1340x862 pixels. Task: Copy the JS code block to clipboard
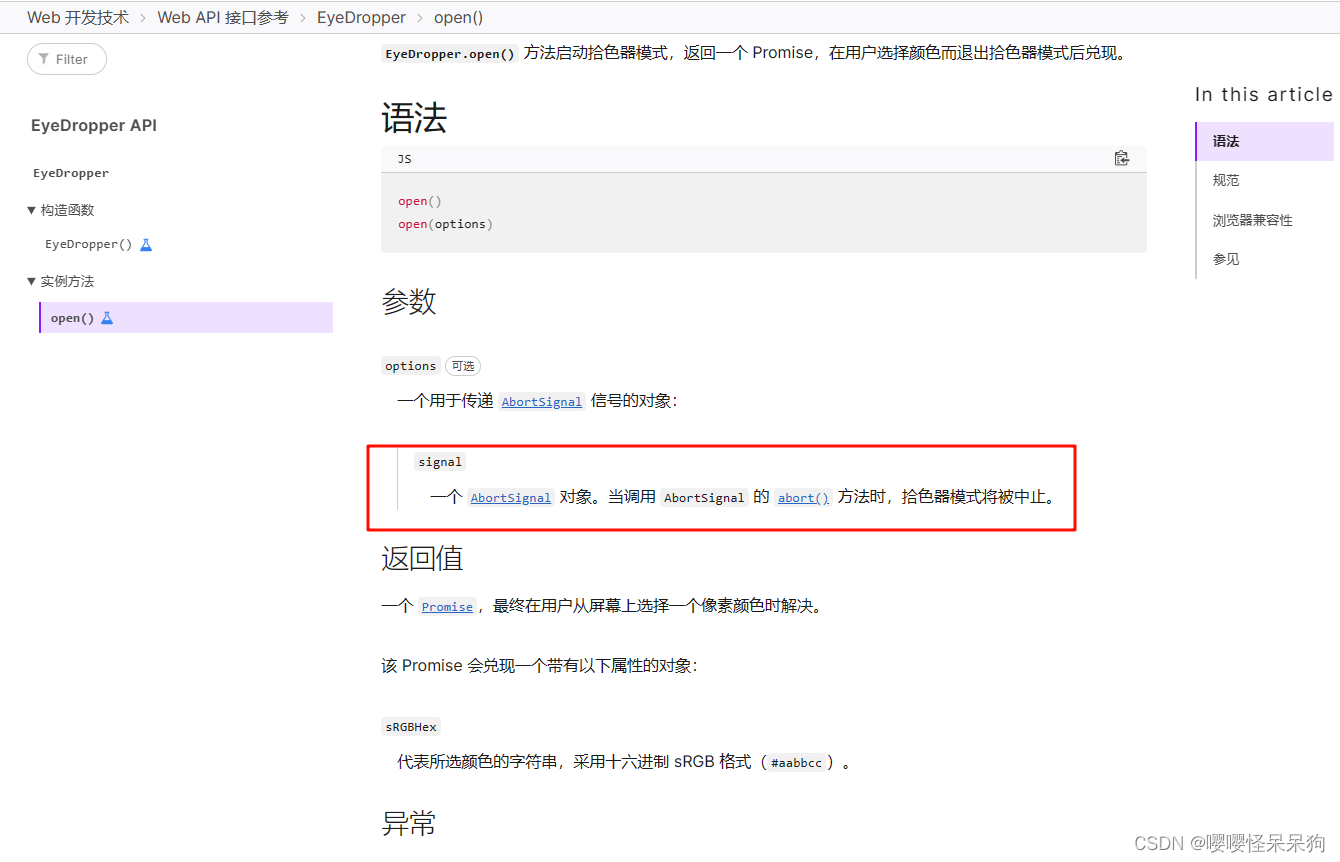point(1121,158)
